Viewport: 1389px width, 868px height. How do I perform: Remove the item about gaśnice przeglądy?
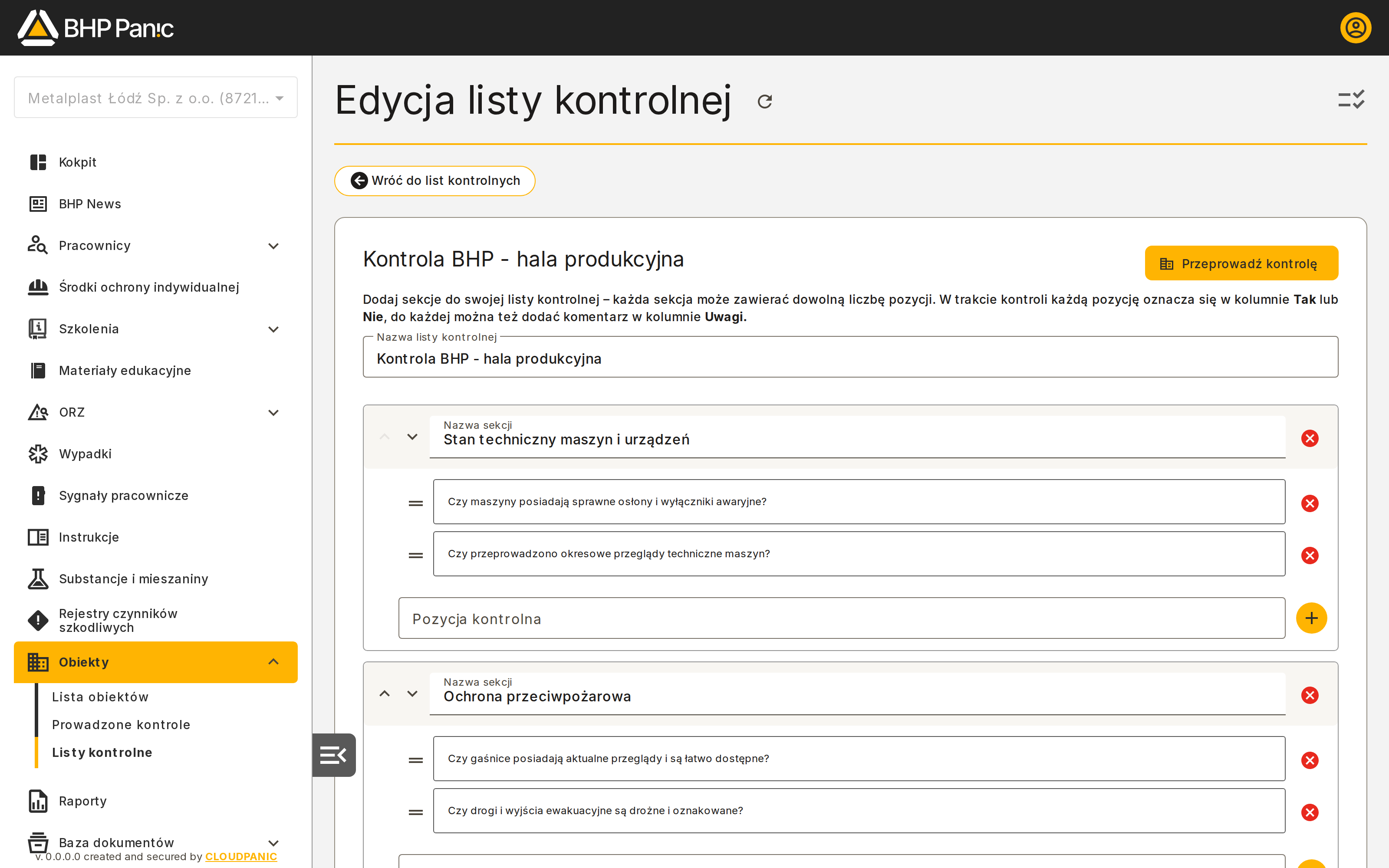[1310, 761]
